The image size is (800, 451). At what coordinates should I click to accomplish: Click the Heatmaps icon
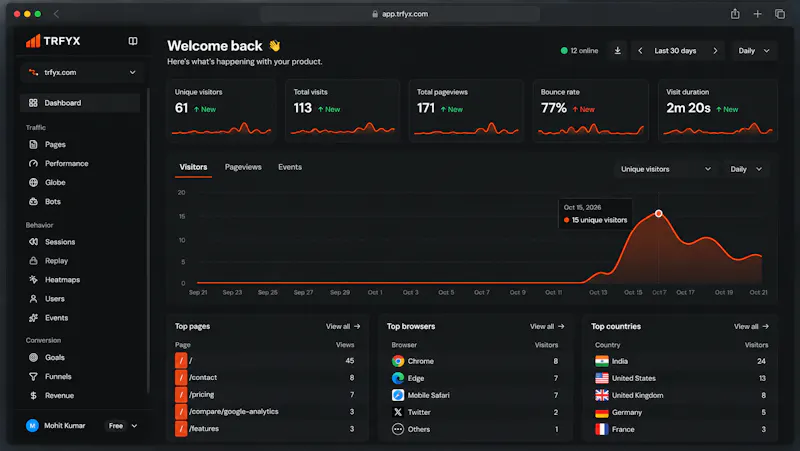(x=33, y=280)
